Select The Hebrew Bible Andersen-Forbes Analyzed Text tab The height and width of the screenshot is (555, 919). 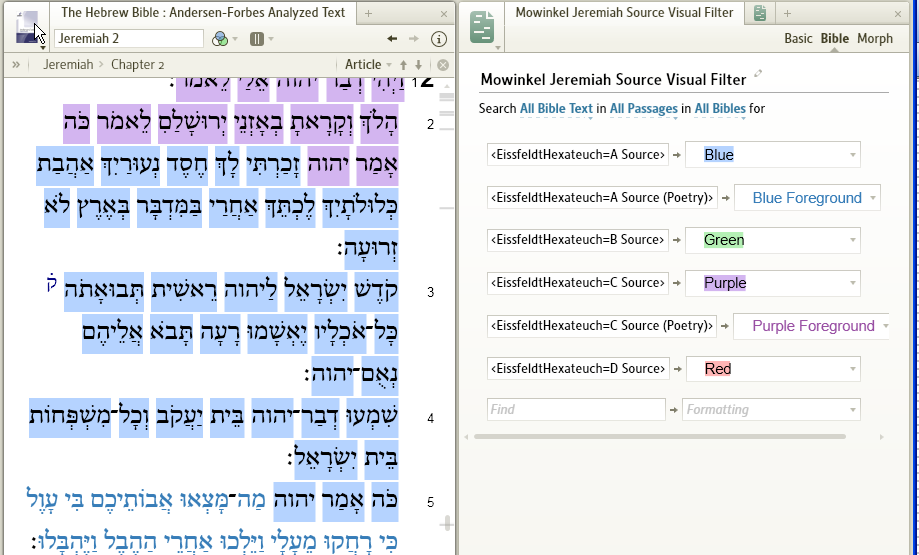coord(203,12)
